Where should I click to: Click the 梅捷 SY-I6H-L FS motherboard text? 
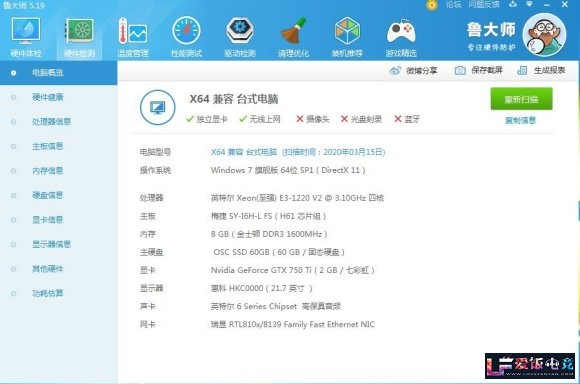pos(268,216)
